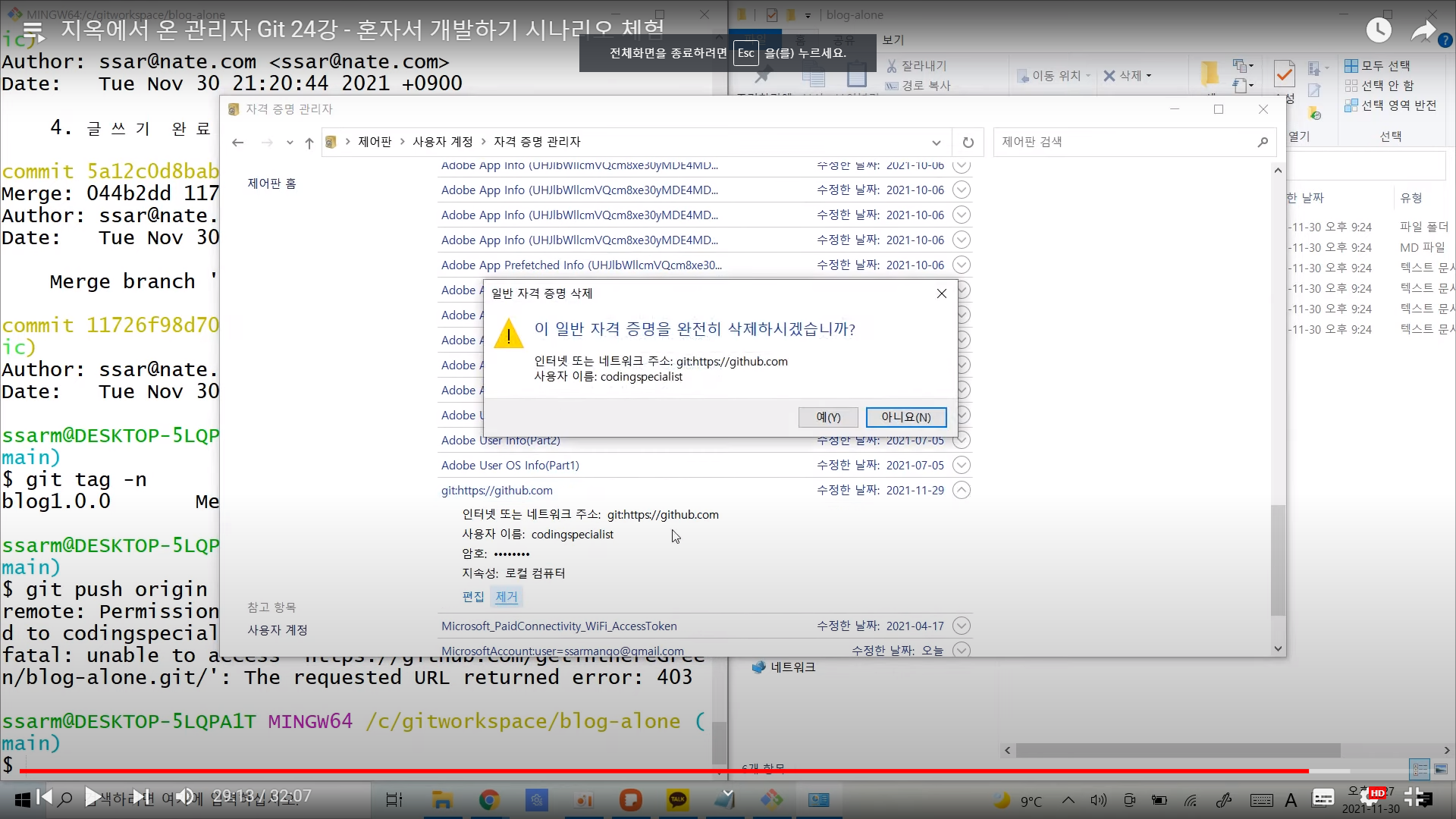Play the video
The width and height of the screenshot is (1456, 819).
click(93, 796)
